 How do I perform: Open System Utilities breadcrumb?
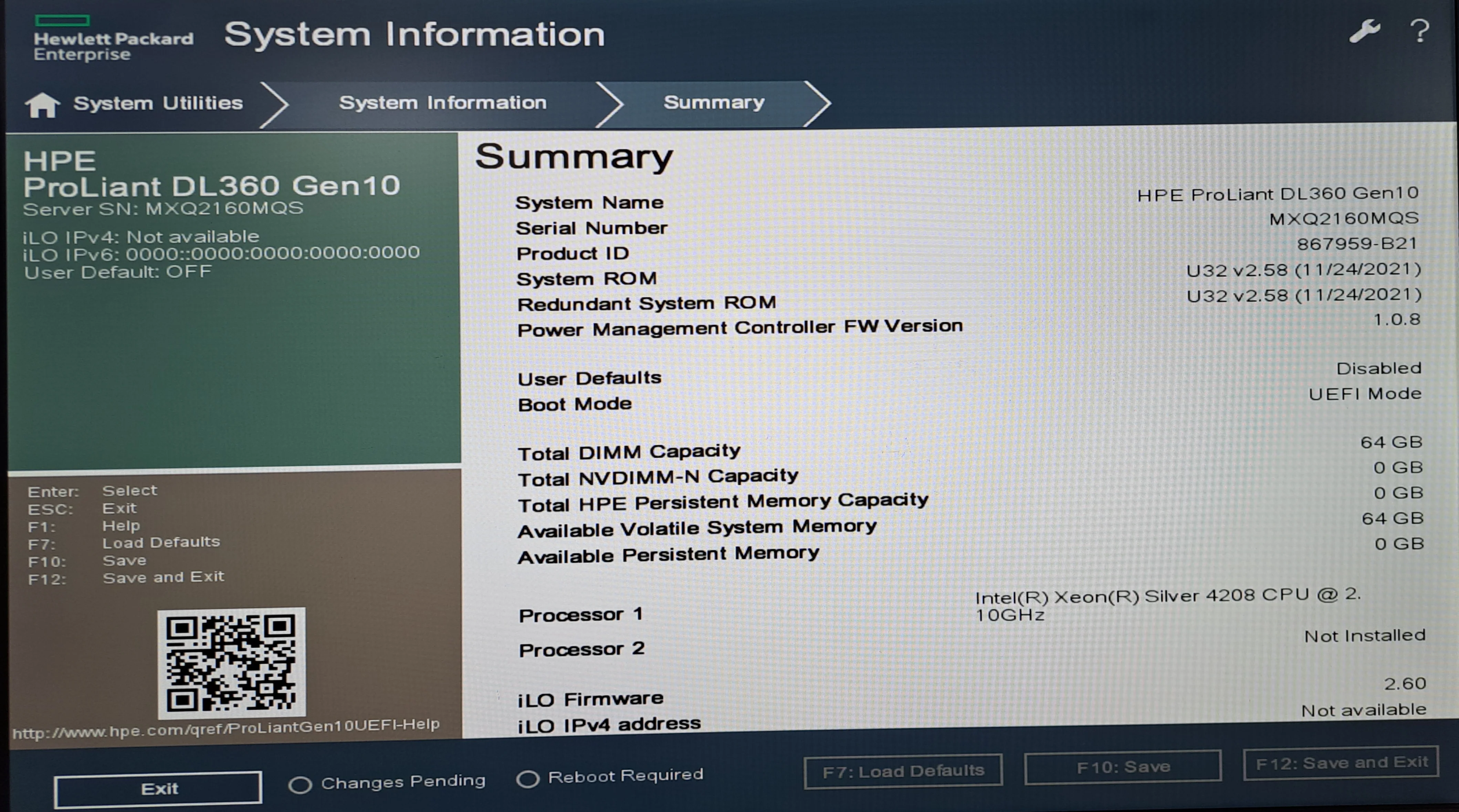(158, 103)
